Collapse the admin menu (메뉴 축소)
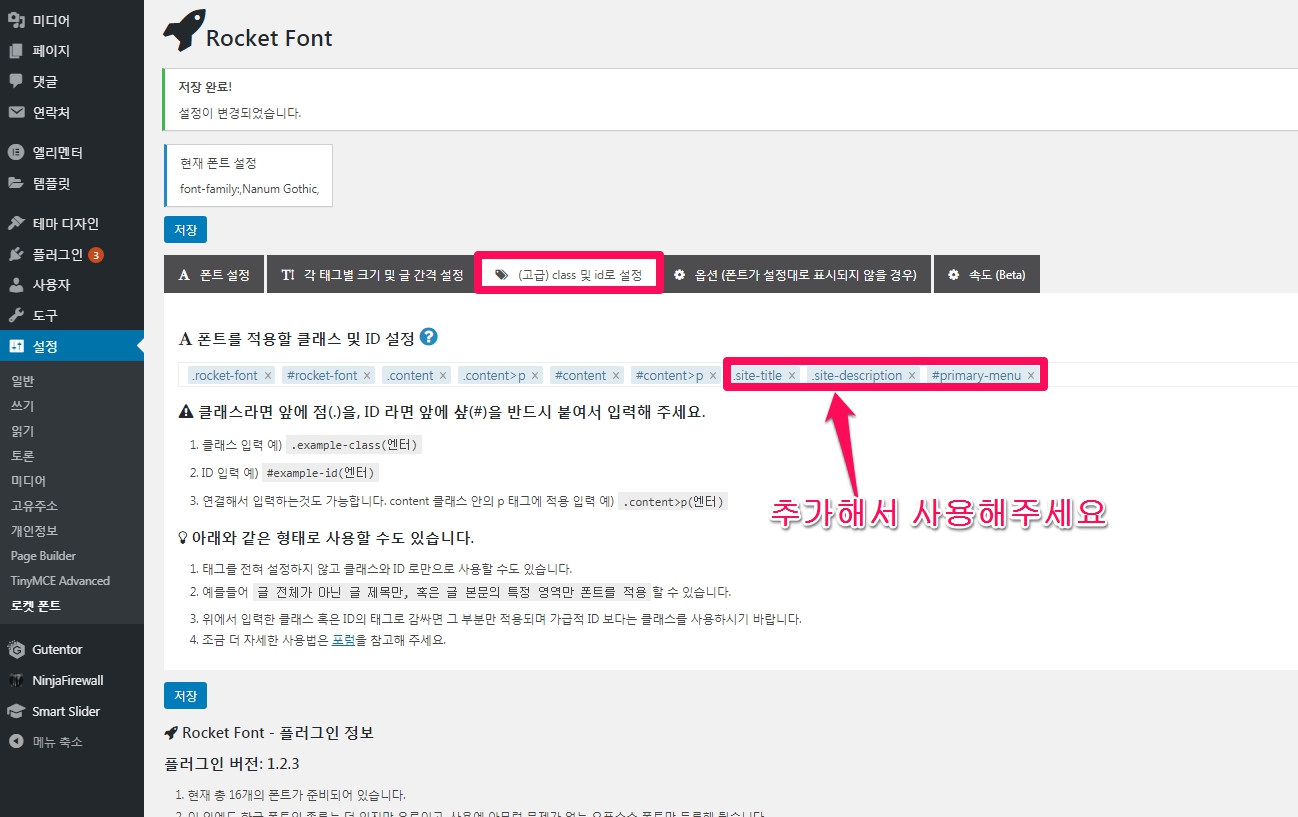 57,742
